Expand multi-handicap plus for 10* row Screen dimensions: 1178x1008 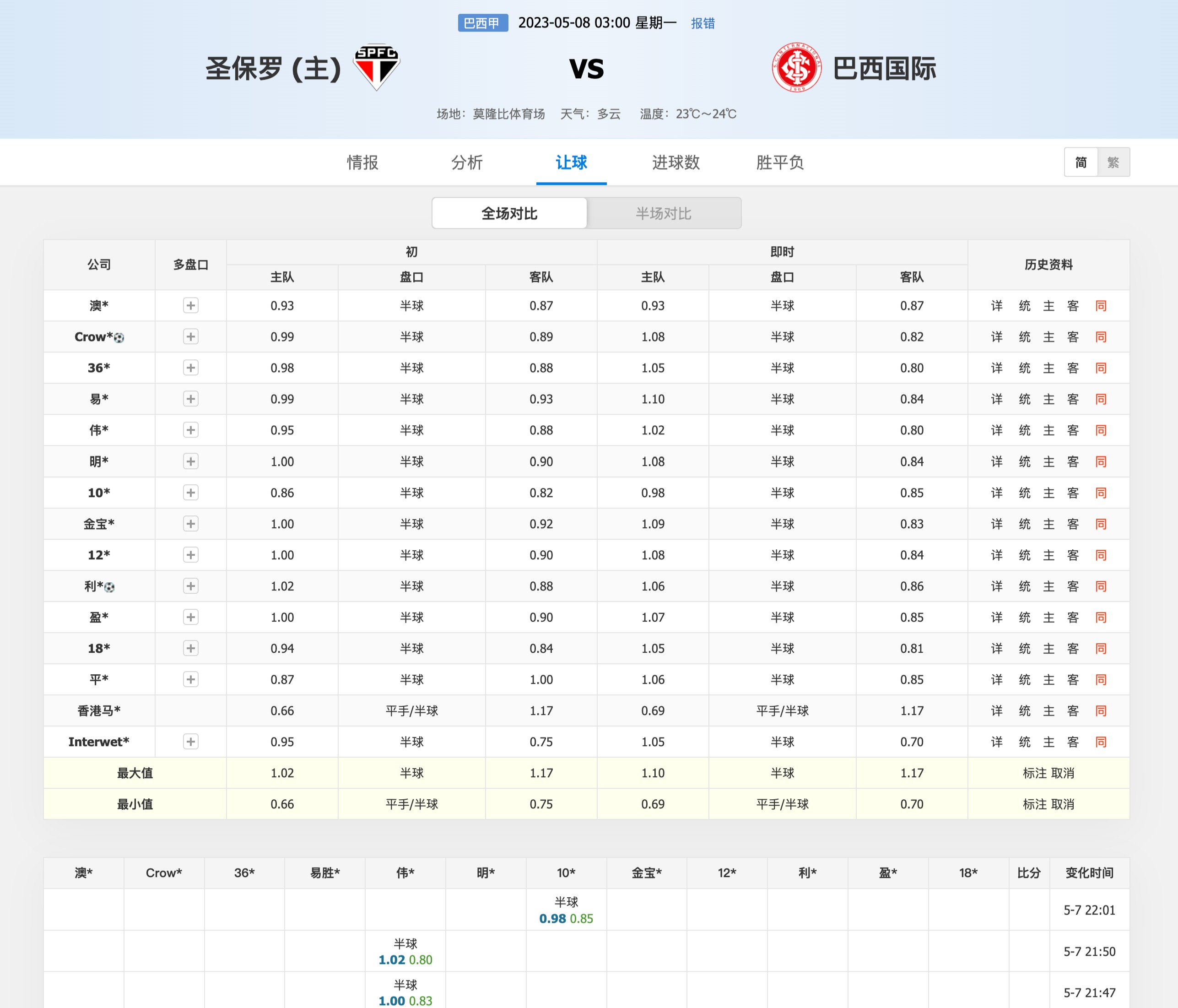pos(190,493)
